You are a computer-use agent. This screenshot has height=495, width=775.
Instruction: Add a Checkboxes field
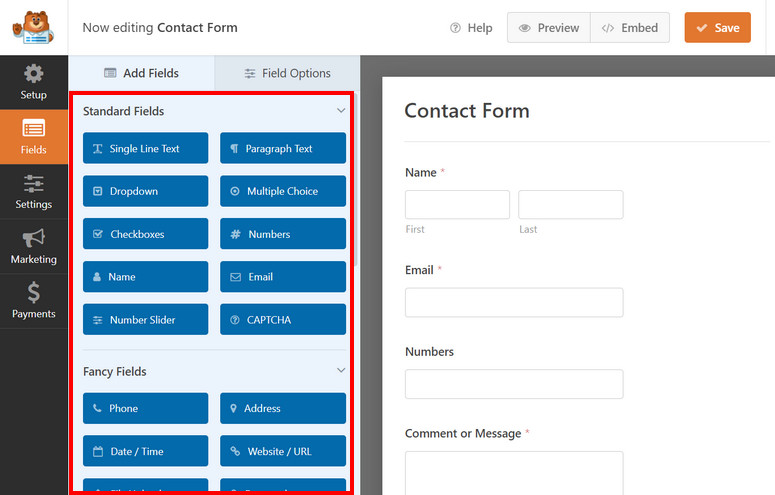145,234
